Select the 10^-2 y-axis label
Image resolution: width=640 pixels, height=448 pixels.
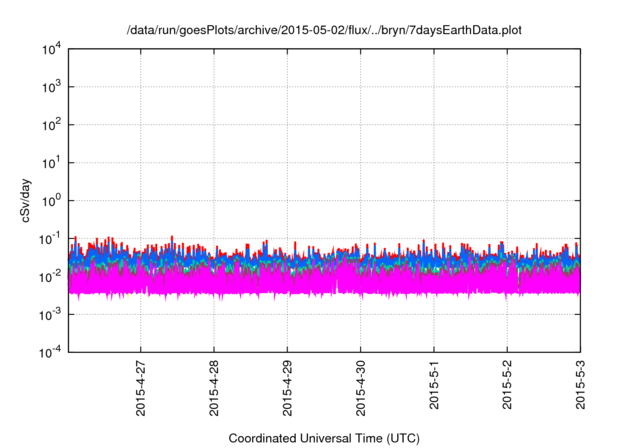point(50,277)
